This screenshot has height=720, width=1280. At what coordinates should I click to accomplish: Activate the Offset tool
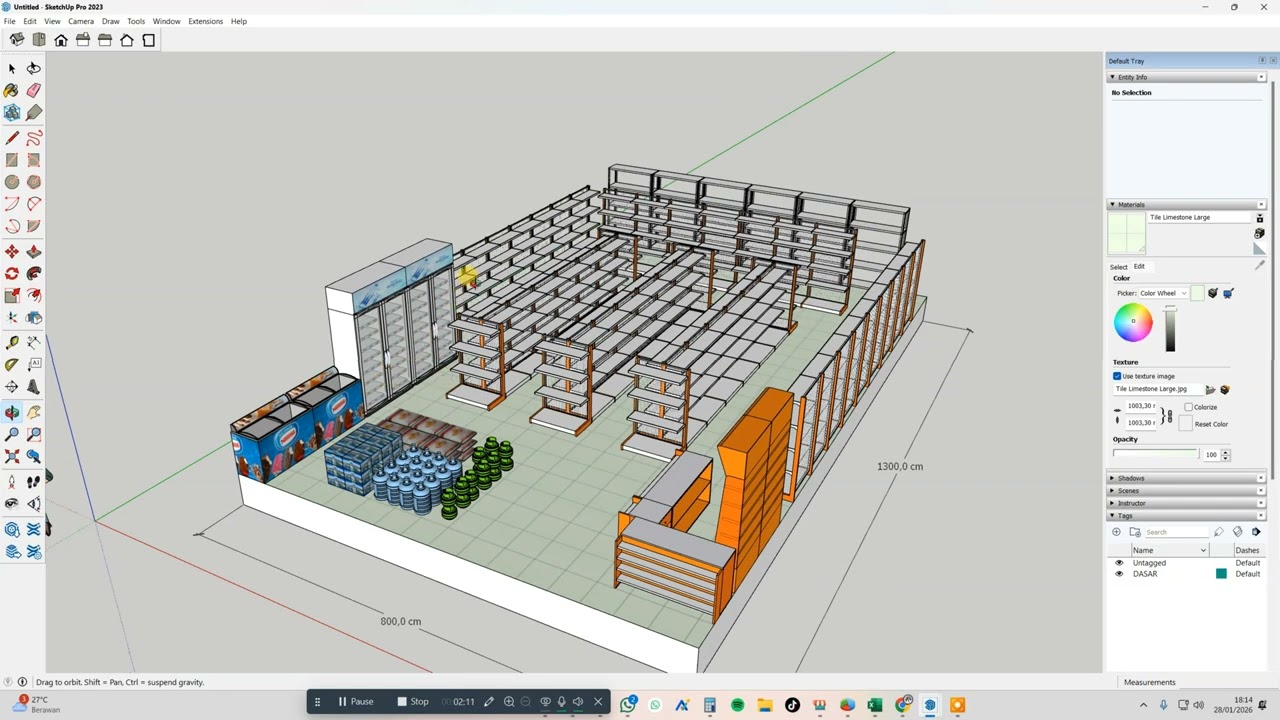(x=34, y=295)
